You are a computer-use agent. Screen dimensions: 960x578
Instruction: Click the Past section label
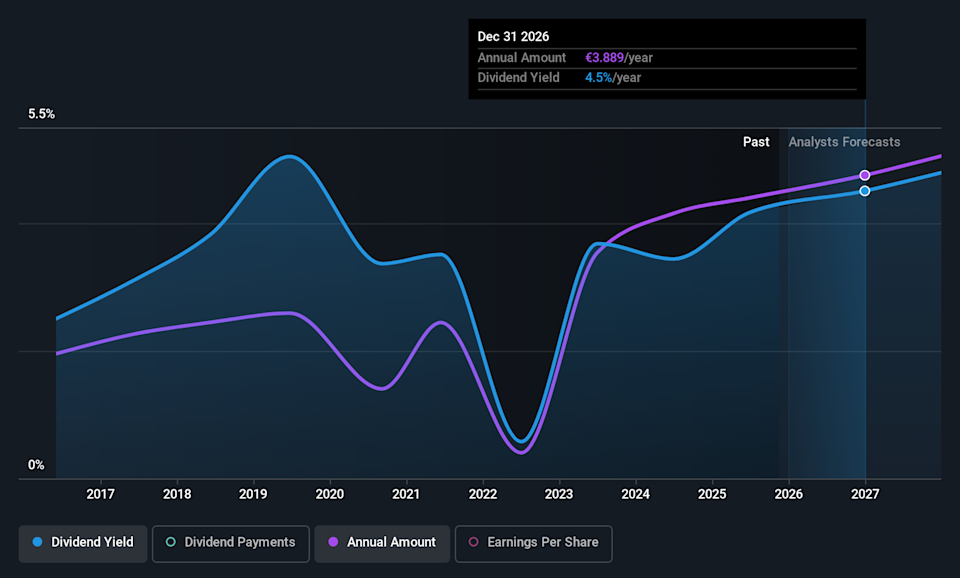tap(756, 142)
